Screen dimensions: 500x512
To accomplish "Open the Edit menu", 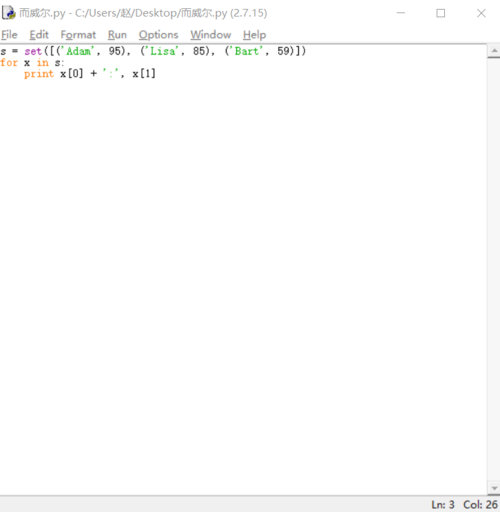I will 39,35.
